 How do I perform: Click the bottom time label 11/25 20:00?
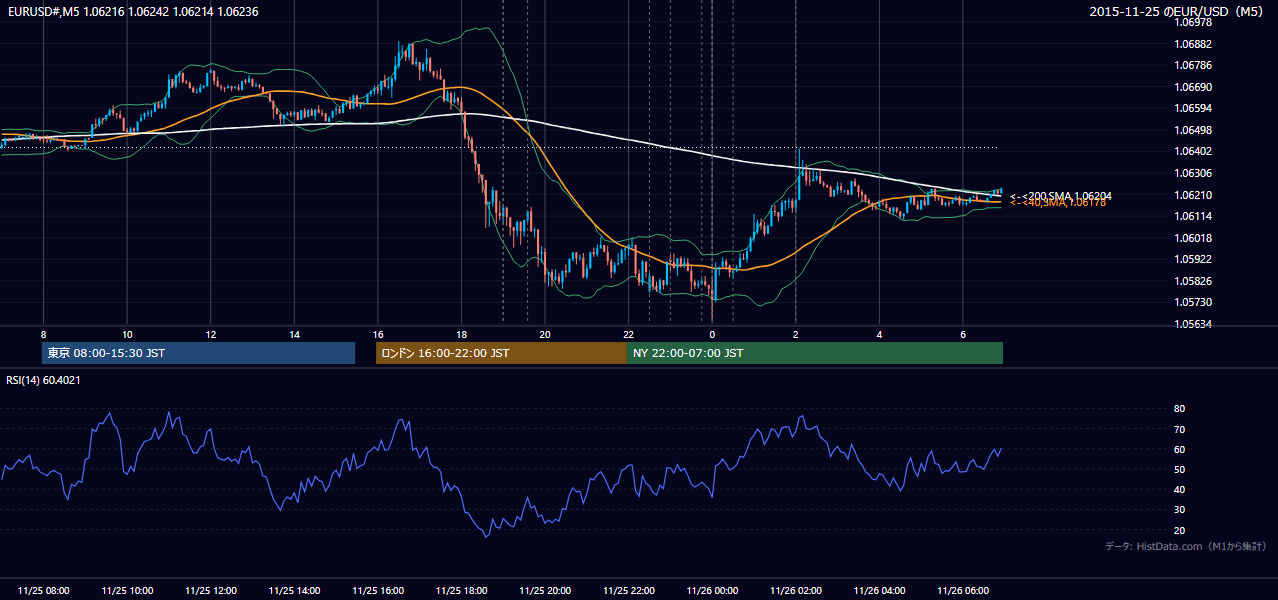545,591
